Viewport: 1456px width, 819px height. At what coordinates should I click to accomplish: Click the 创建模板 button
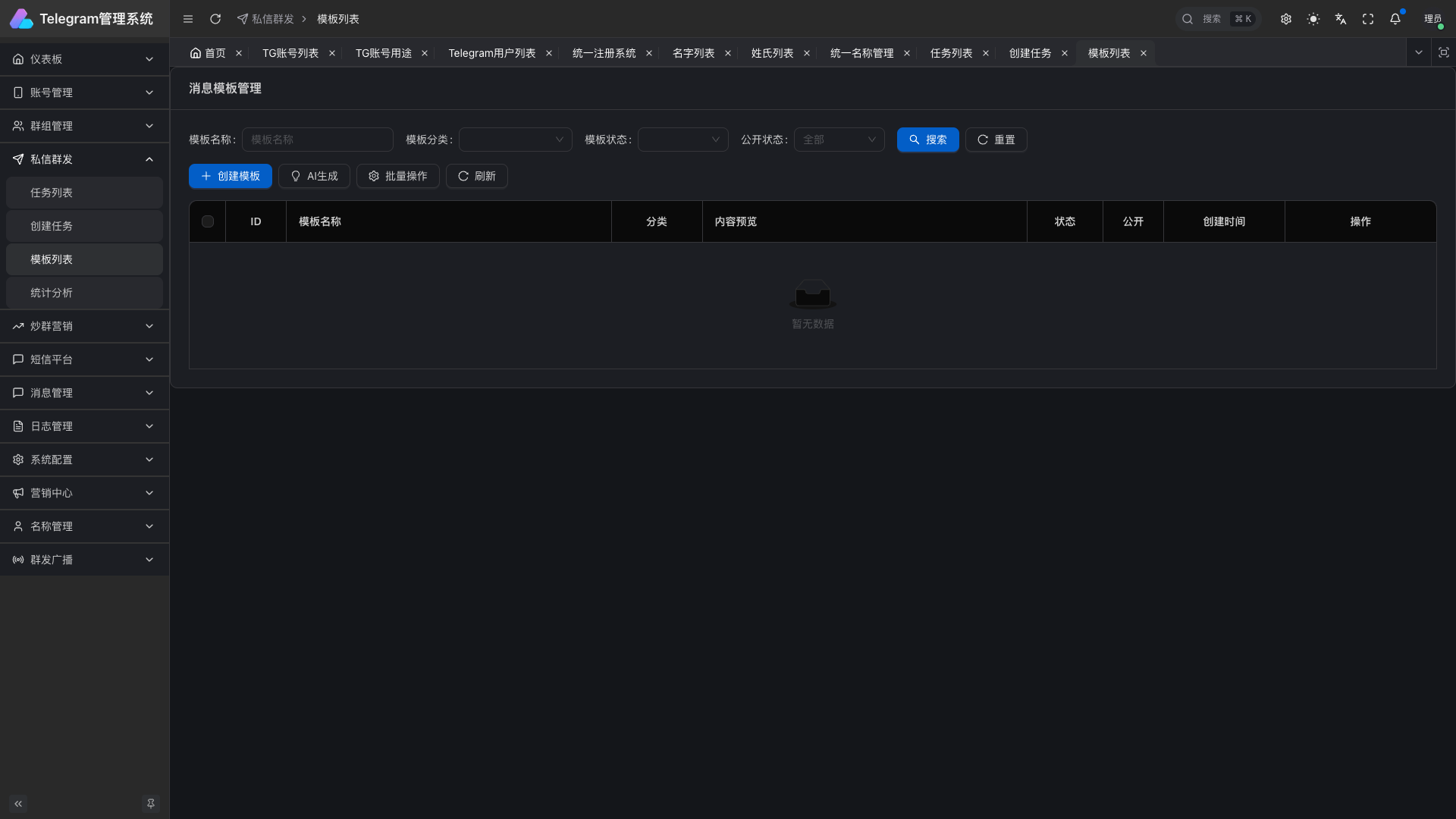[x=231, y=176]
